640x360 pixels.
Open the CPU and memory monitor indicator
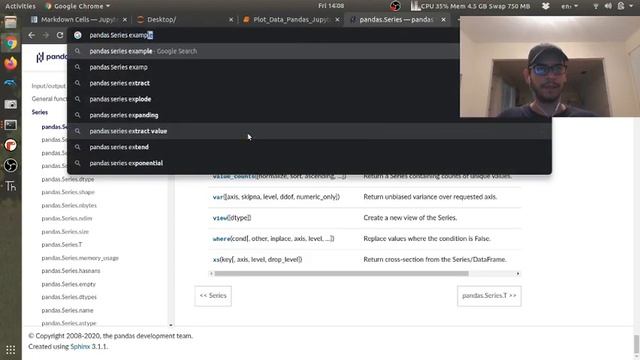click(470, 6)
